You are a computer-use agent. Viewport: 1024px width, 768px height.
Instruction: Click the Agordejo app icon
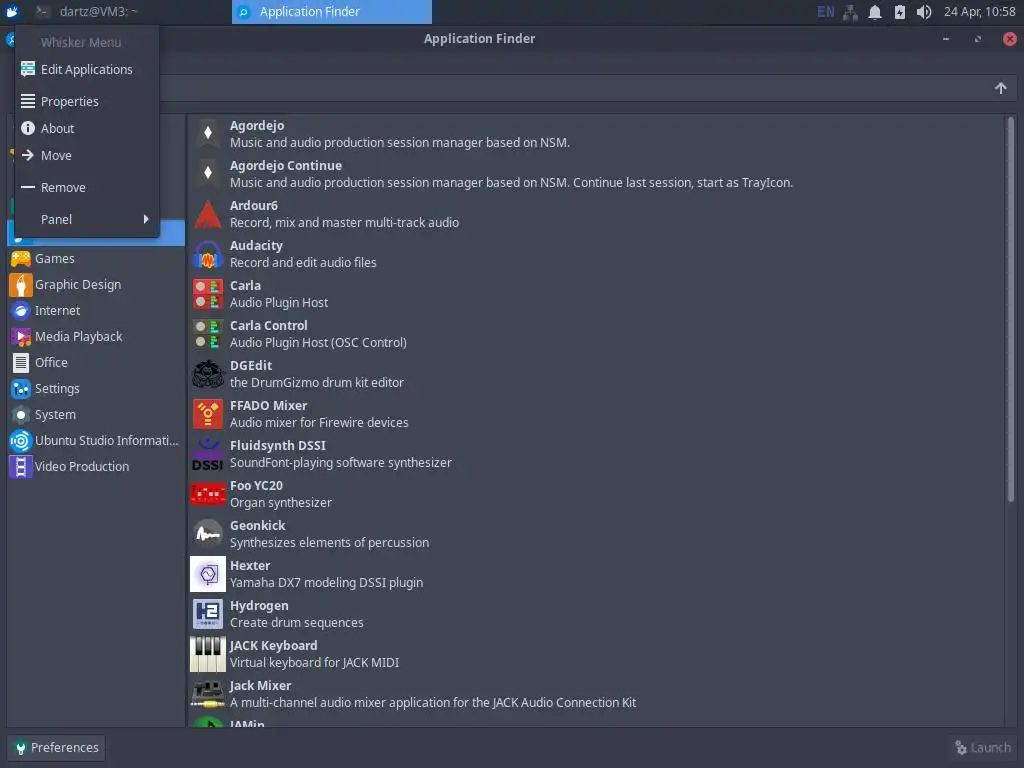click(x=208, y=134)
